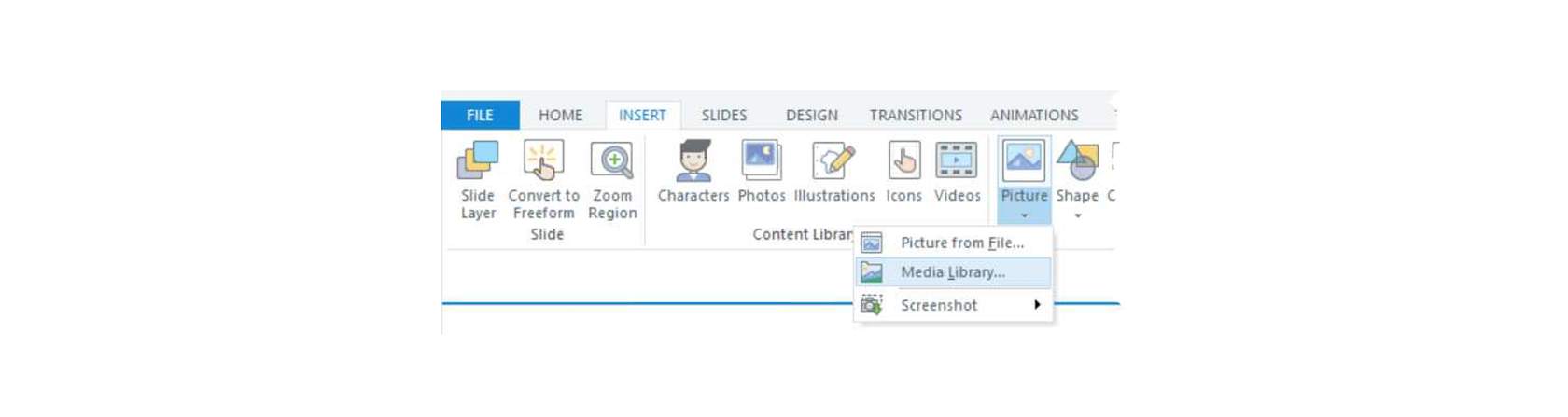1568x417 pixels.
Task: Open the FILE tab
Action: 480,115
